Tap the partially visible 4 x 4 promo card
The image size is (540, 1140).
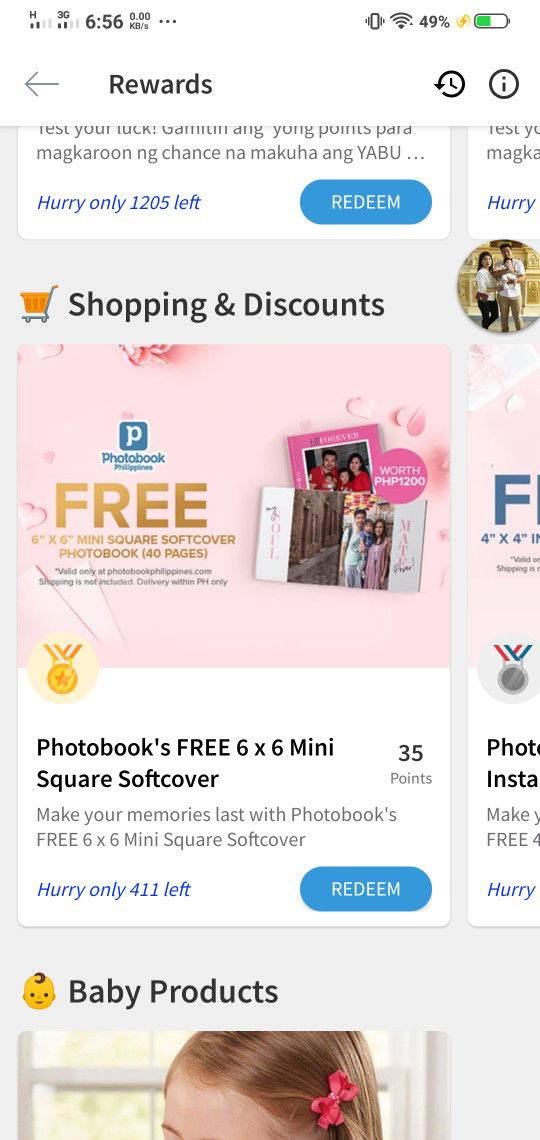(x=504, y=635)
